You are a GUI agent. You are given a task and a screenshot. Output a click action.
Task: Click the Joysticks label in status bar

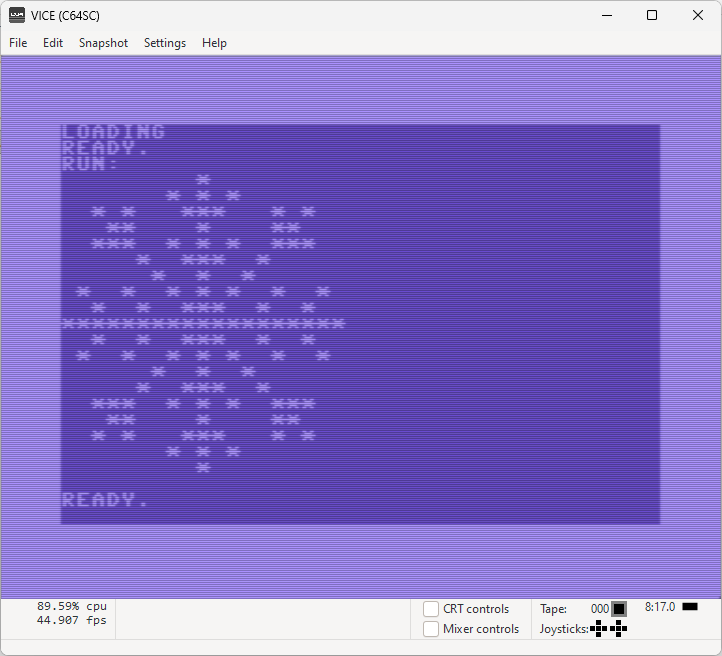[564, 629]
